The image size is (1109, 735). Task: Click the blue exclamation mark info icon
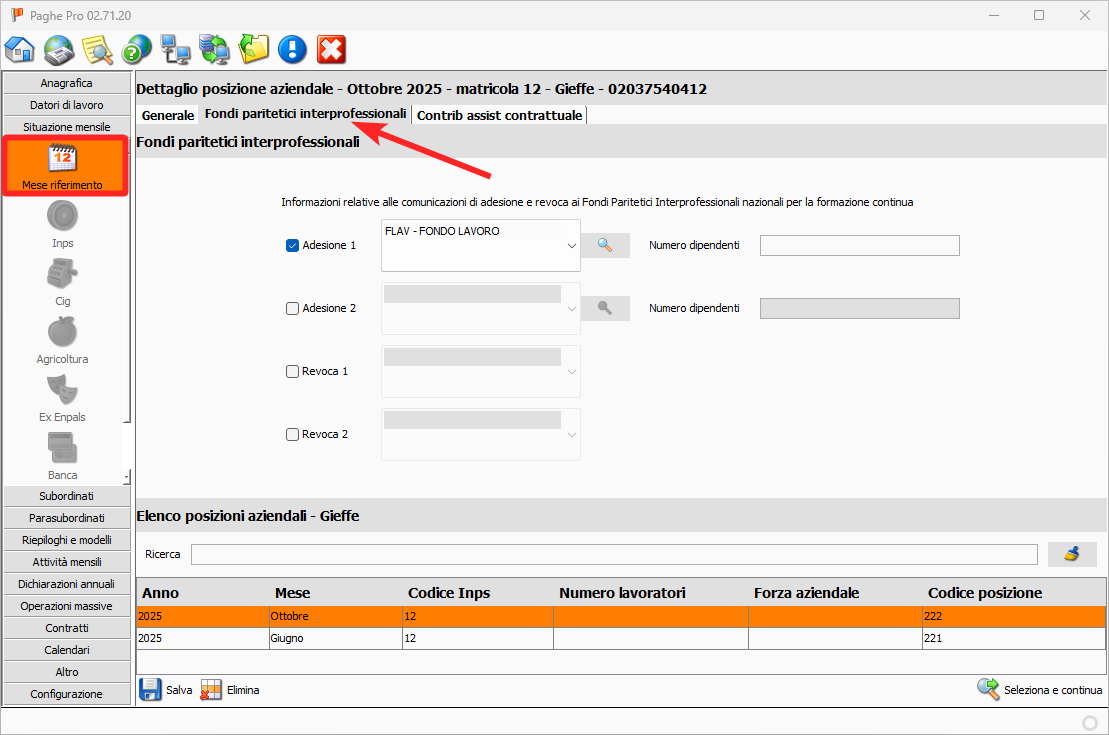292,49
